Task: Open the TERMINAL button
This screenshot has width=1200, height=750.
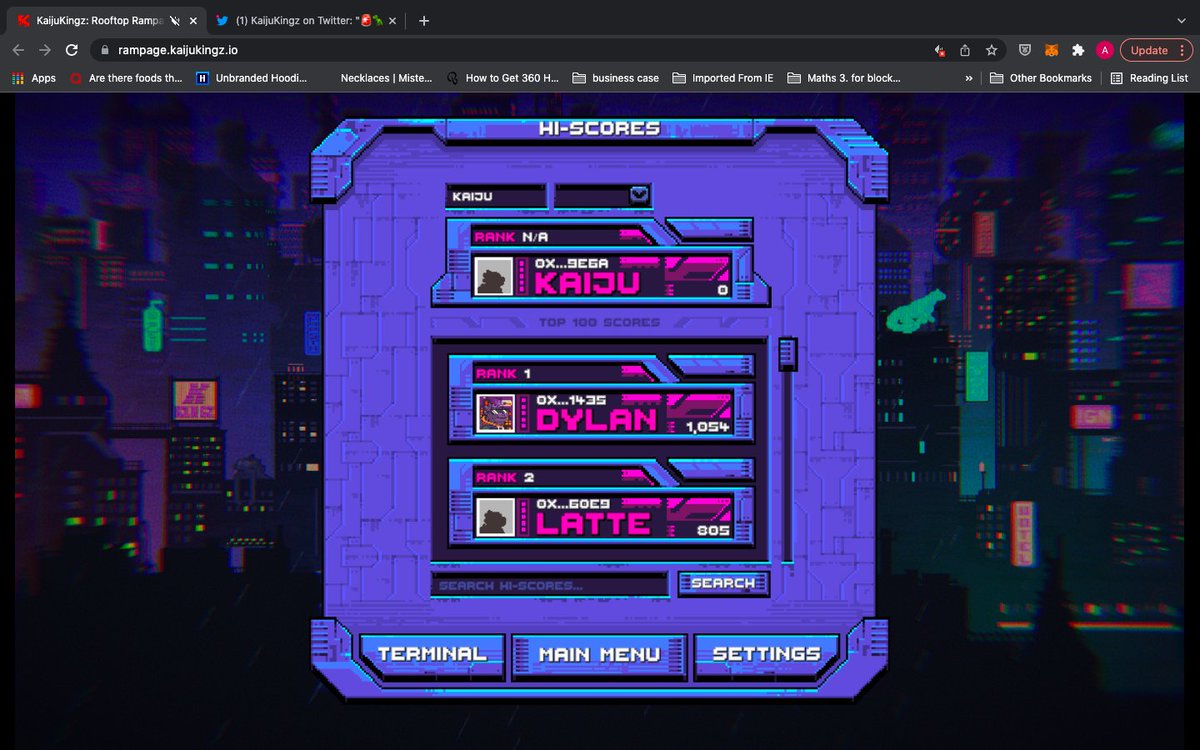Action: coord(432,654)
